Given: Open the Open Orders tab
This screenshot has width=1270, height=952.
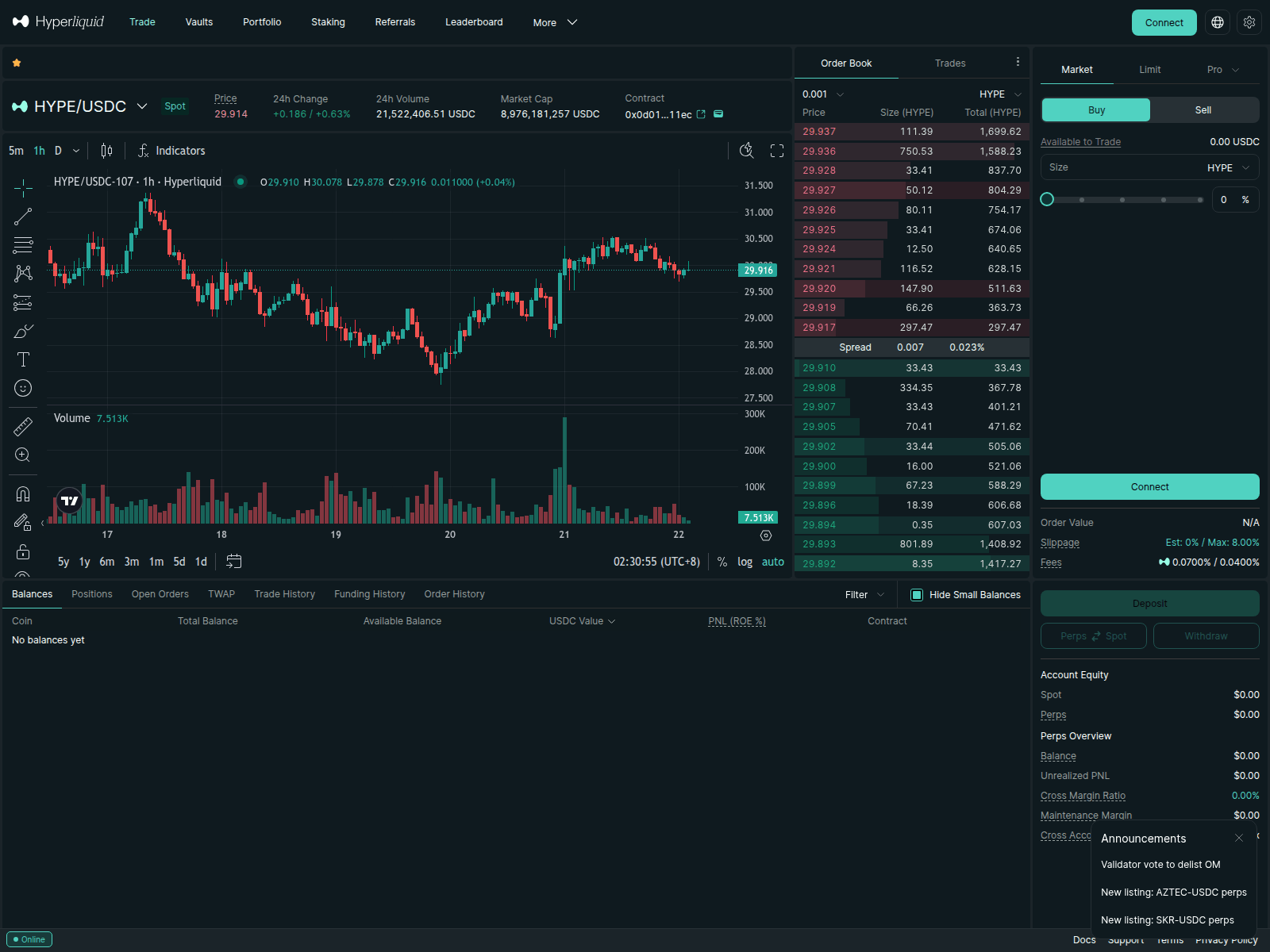Looking at the screenshot, I should (160, 594).
